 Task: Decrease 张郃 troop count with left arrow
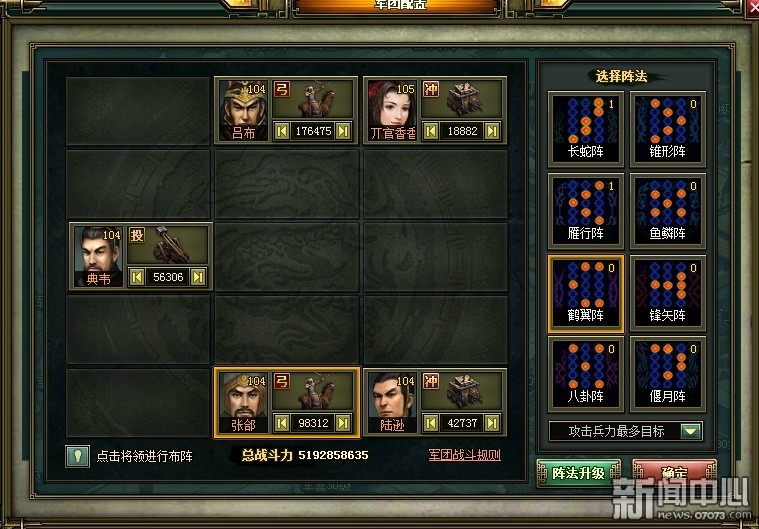click(x=282, y=423)
